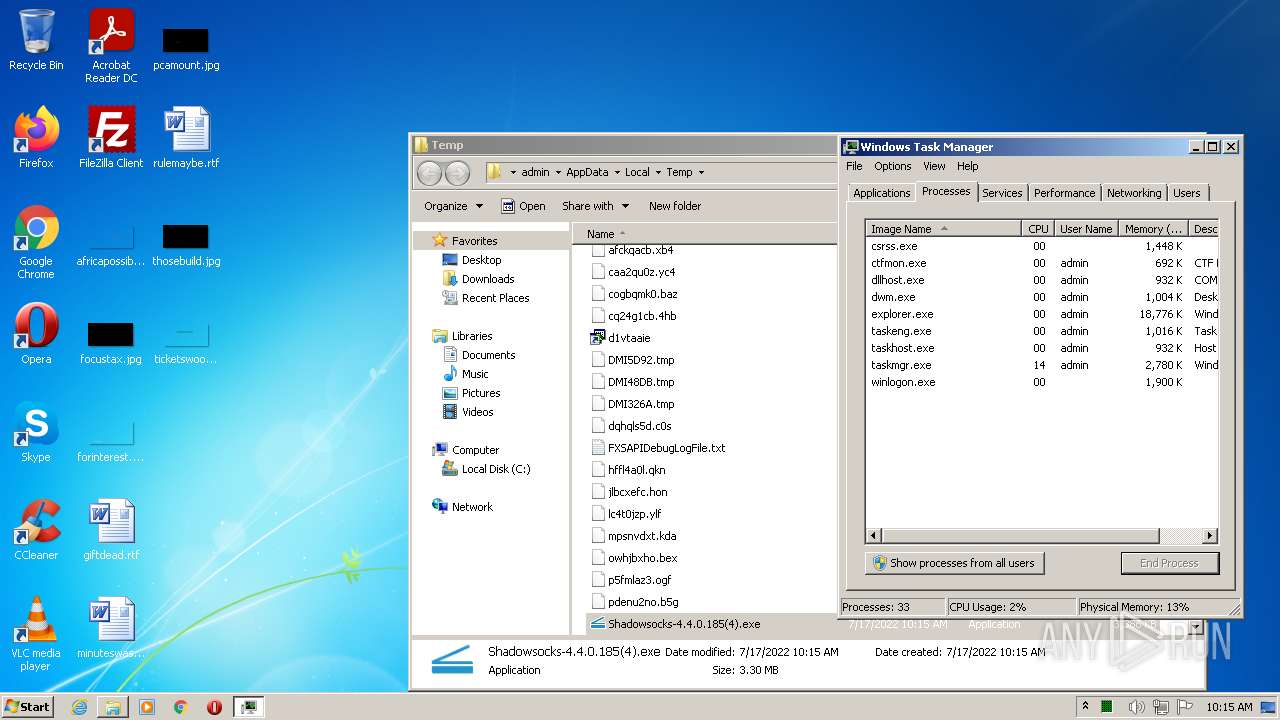This screenshot has width=1280, height=720.
Task: Switch to Users tab
Action: point(1187,193)
